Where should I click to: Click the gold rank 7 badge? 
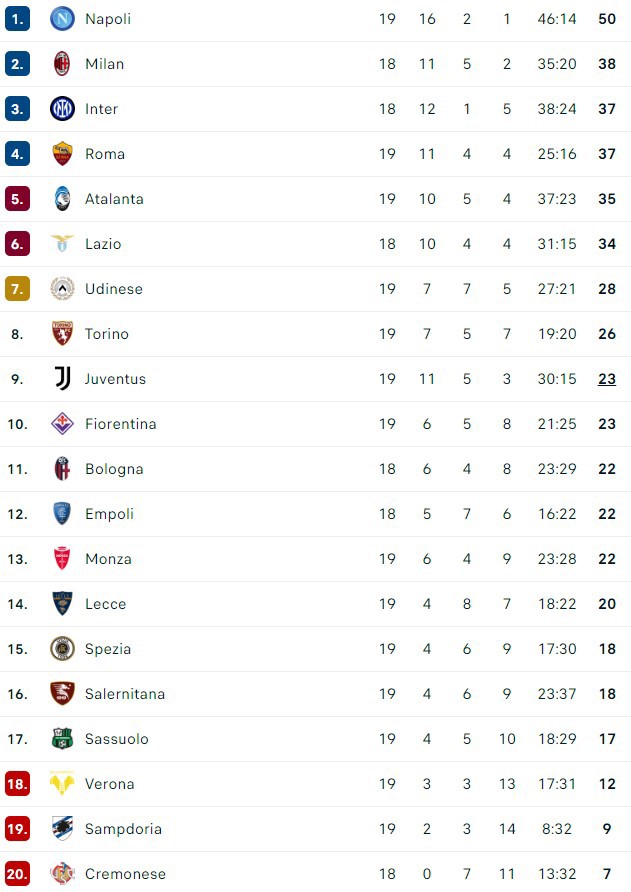point(17,289)
